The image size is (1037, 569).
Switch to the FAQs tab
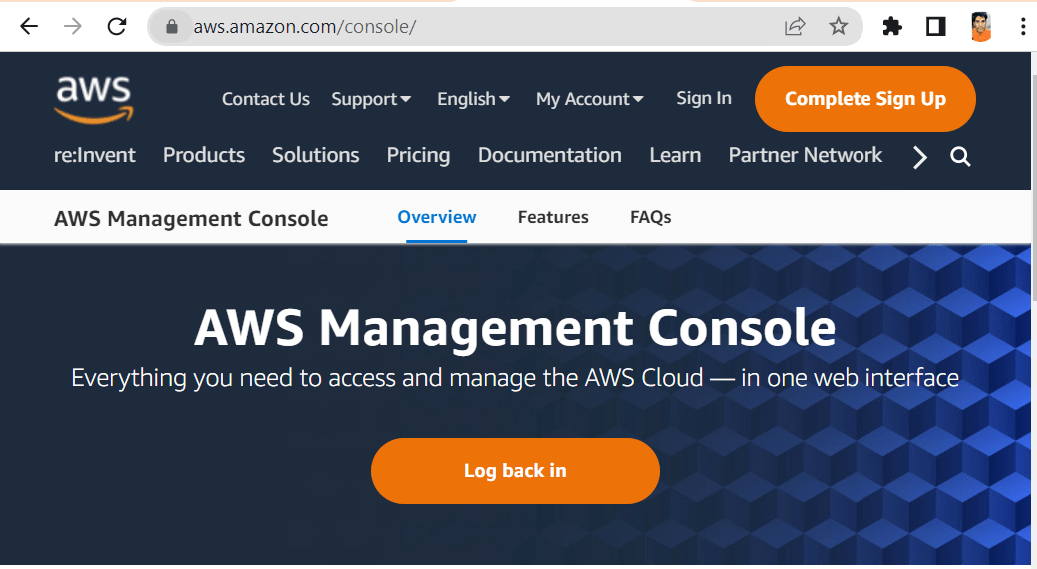tap(650, 217)
